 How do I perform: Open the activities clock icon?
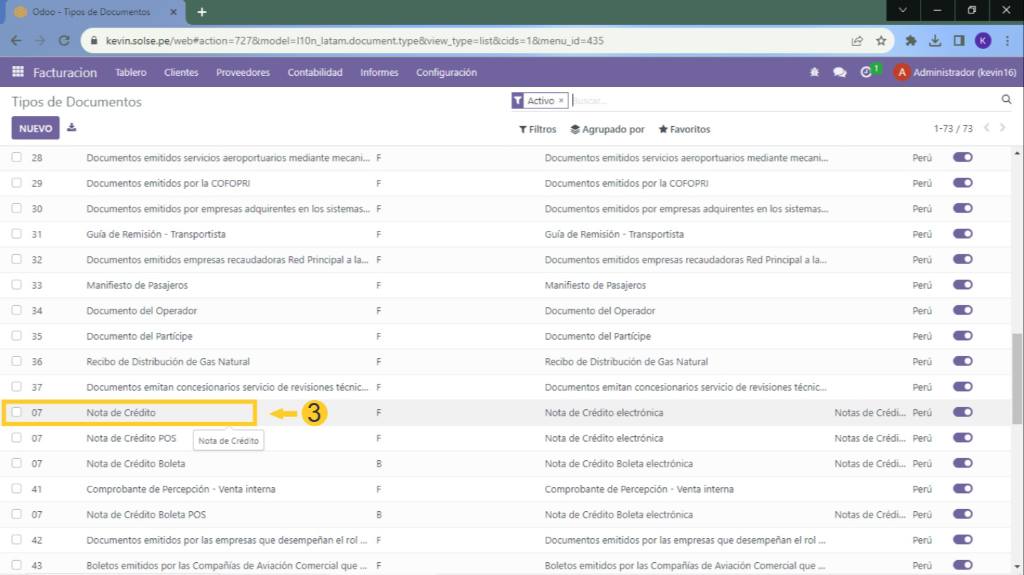866,72
